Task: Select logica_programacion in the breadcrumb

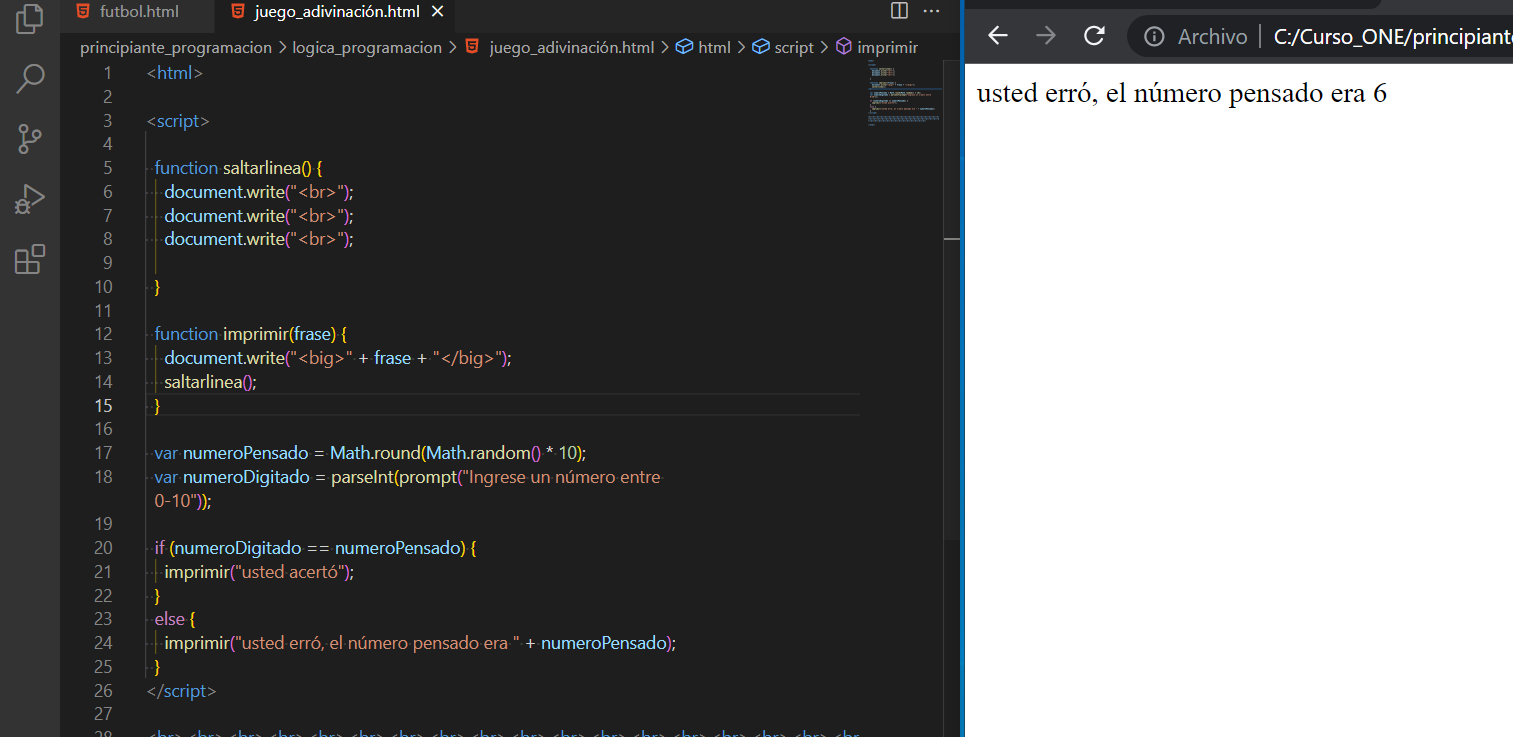Action: [367, 47]
